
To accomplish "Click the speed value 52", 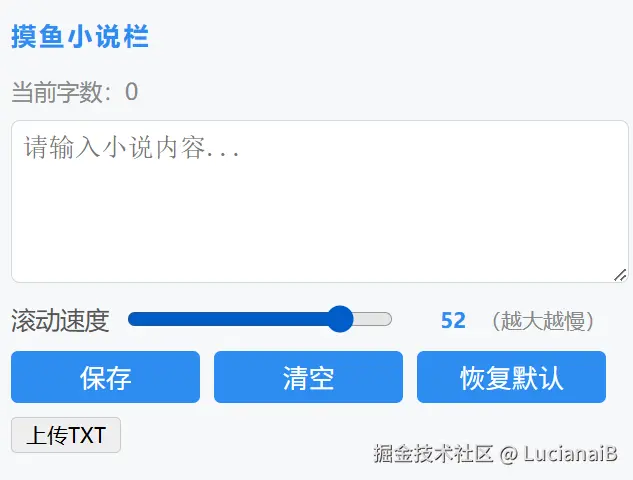I will tap(453, 321).
